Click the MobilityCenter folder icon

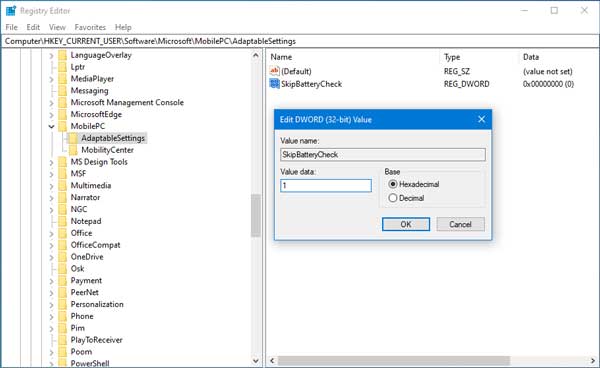73,150
